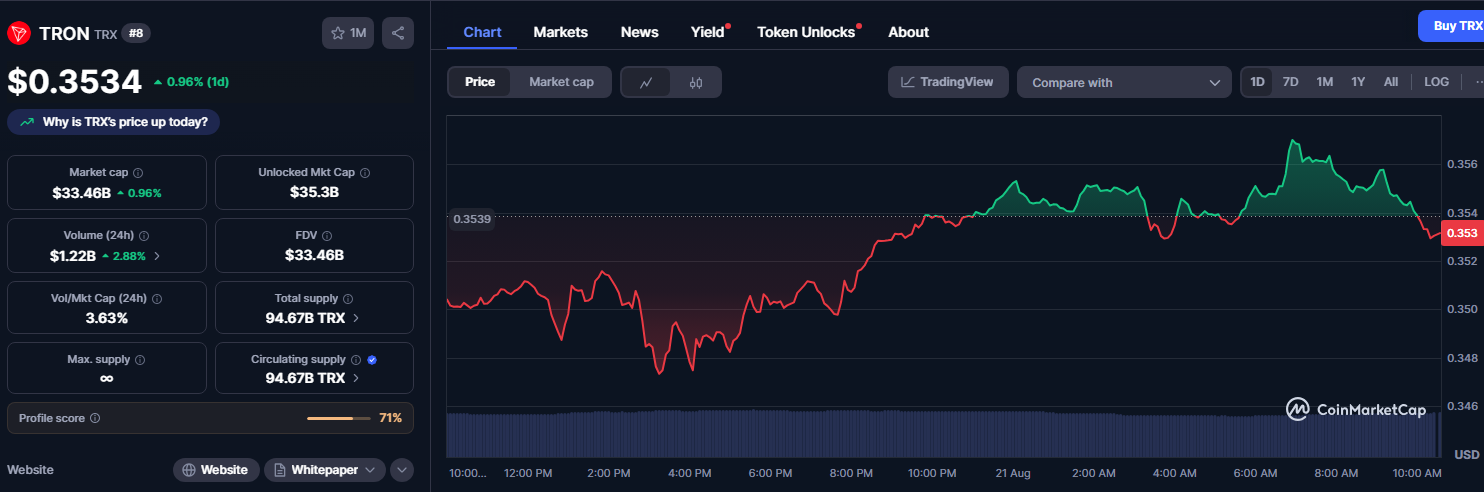Image resolution: width=1484 pixels, height=492 pixels.
Task: Open the About tab
Action: (x=909, y=32)
